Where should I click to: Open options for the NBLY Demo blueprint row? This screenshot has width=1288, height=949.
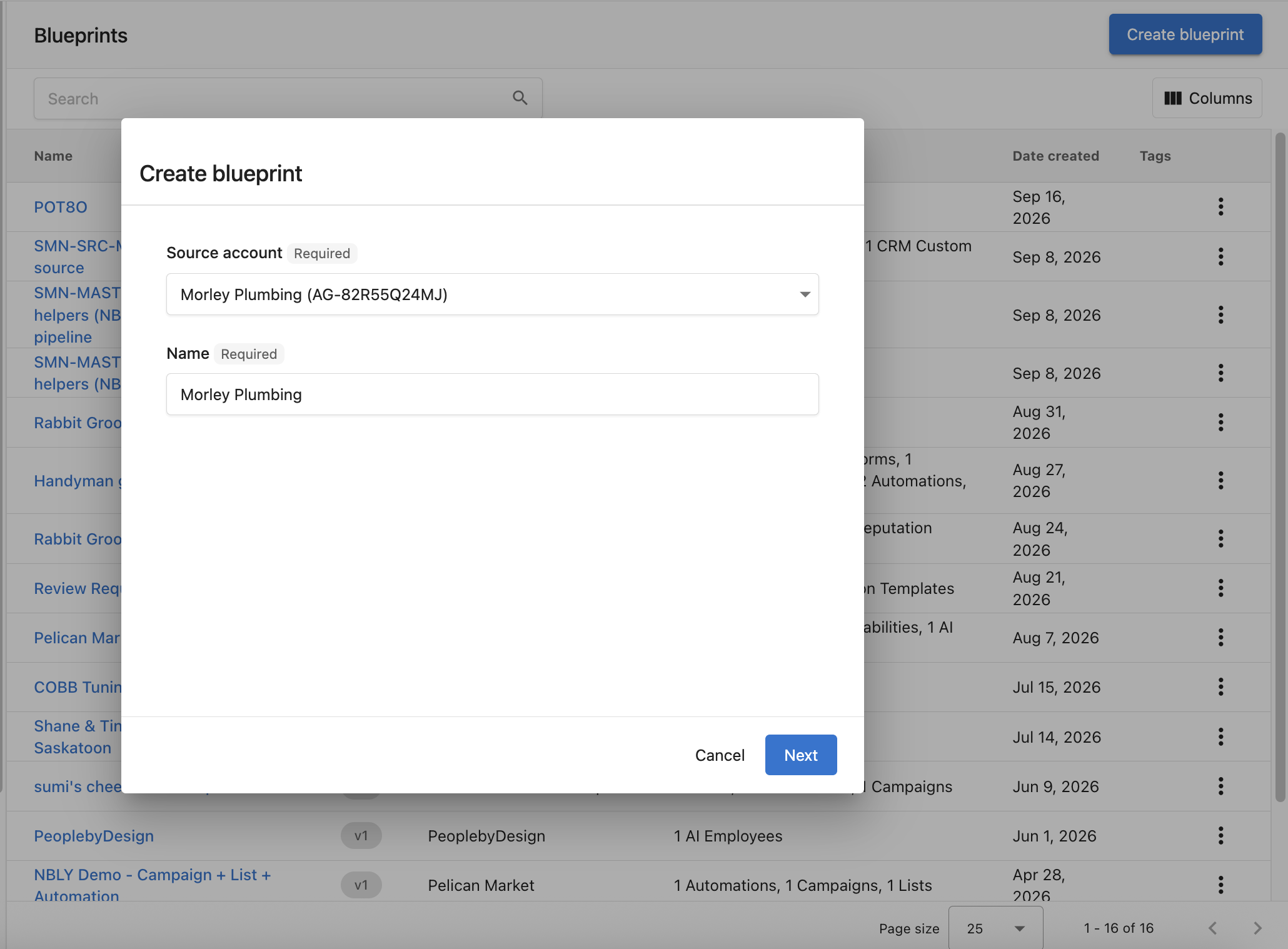pos(1220,885)
